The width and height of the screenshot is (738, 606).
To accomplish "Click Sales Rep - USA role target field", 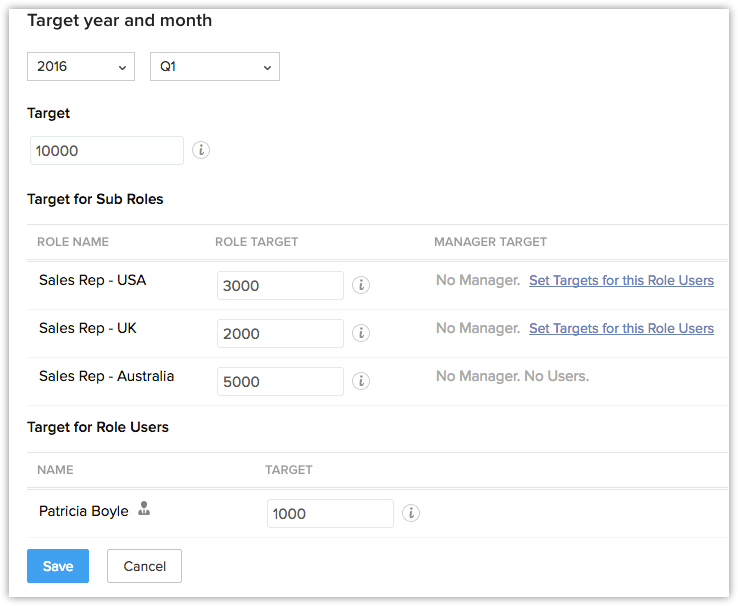I will (280, 285).
